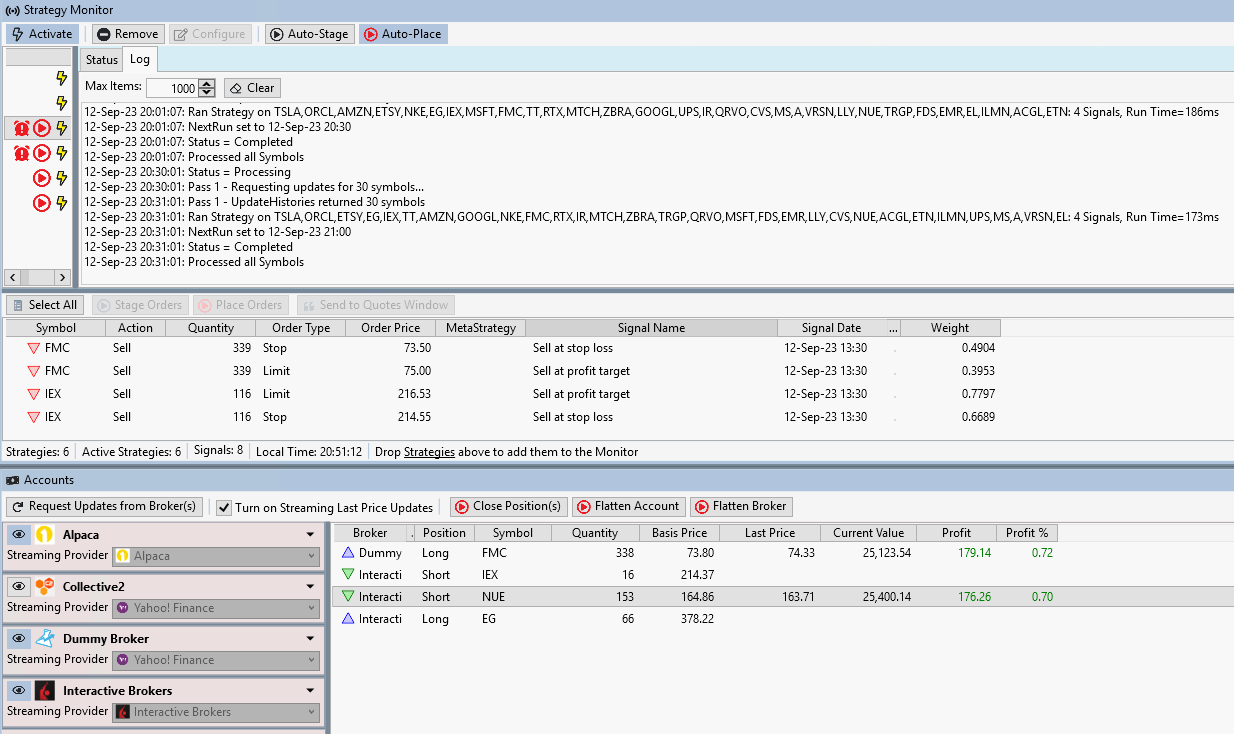Click the Dummy Broker logo icon
The height and width of the screenshot is (734, 1234).
click(44, 639)
